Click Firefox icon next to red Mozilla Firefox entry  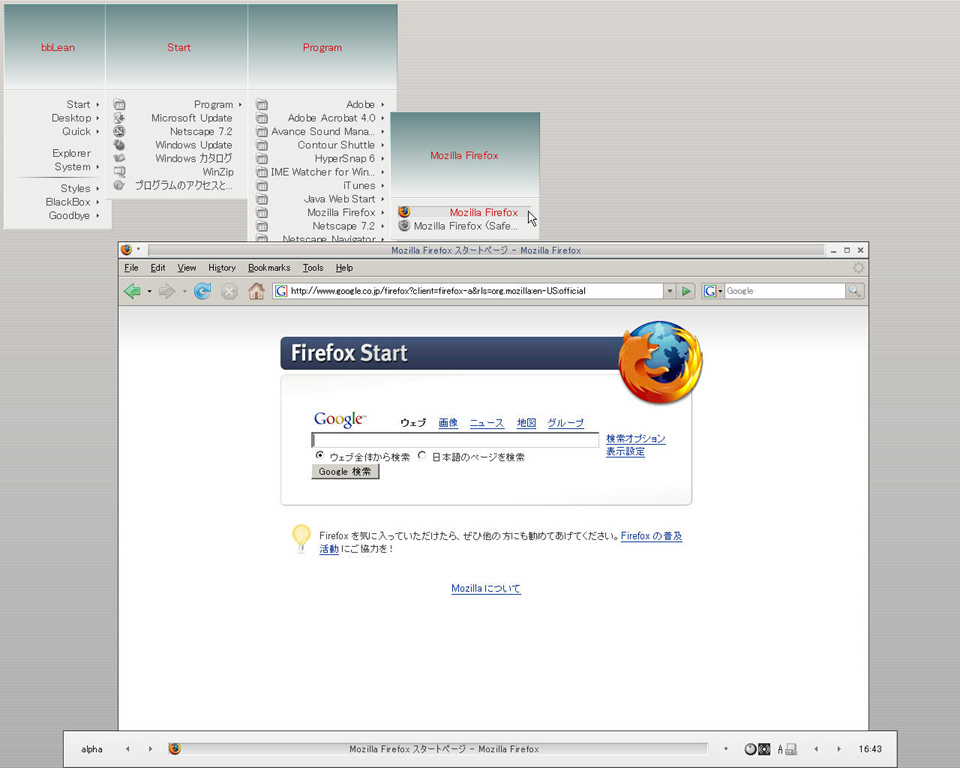(404, 212)
